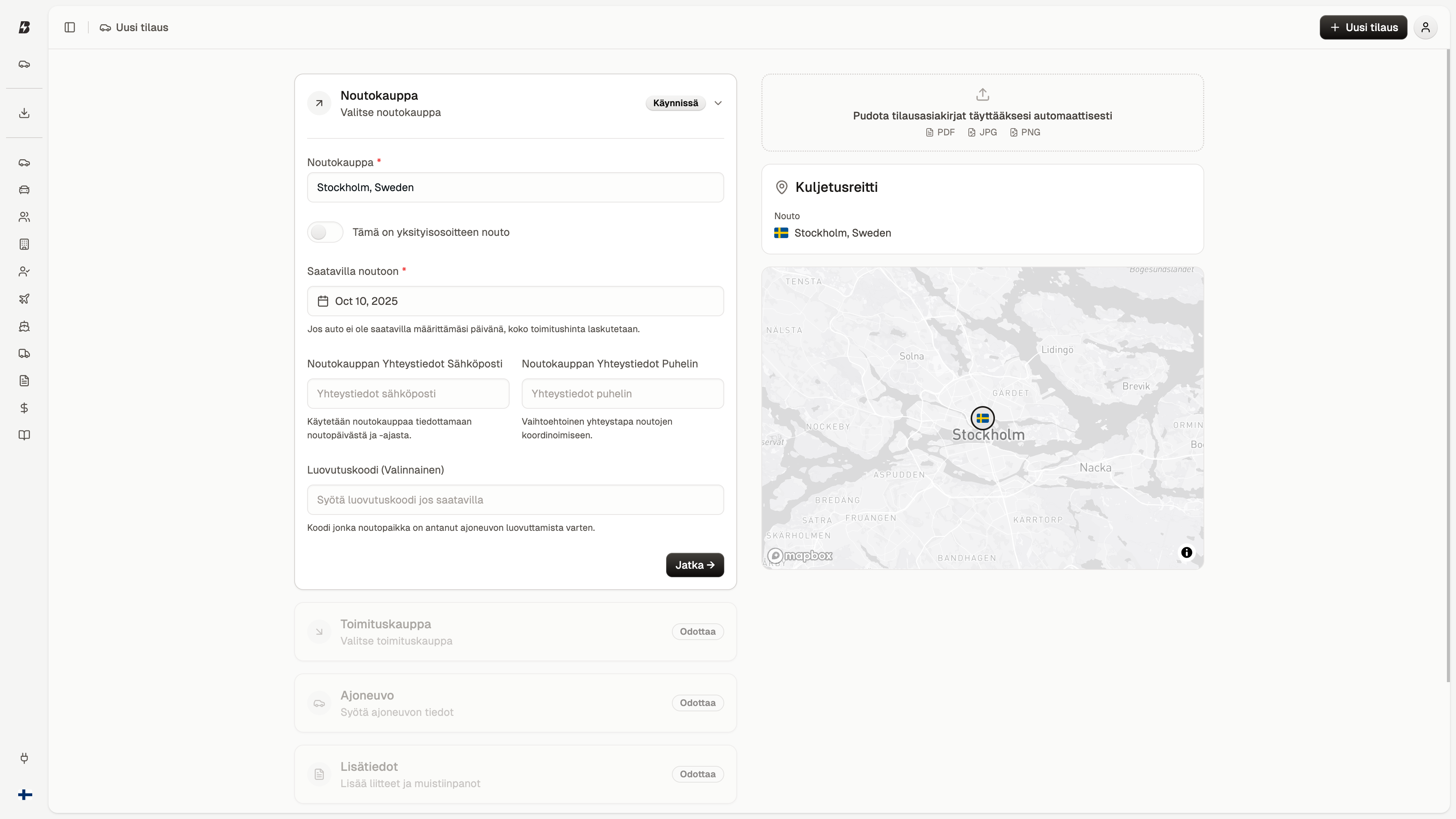Open the 'Oct 10, 2025' date picker
1456x819 pixels.
[515, 301]
